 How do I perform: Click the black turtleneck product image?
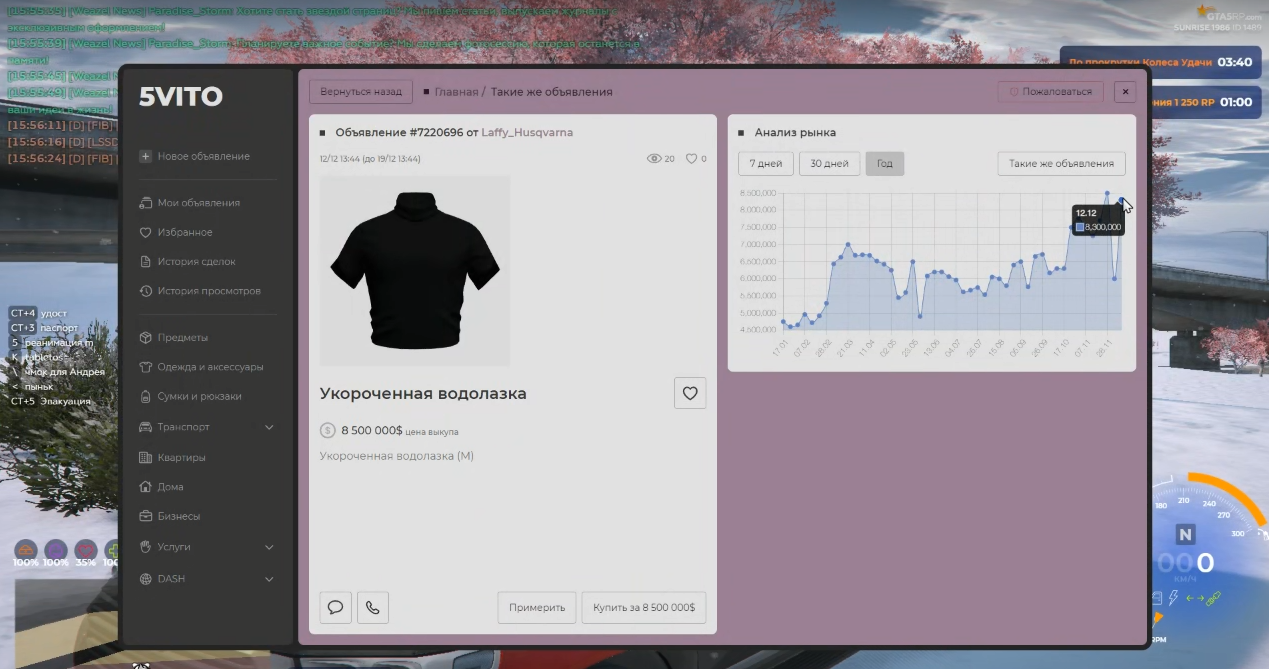pos(415,270)
